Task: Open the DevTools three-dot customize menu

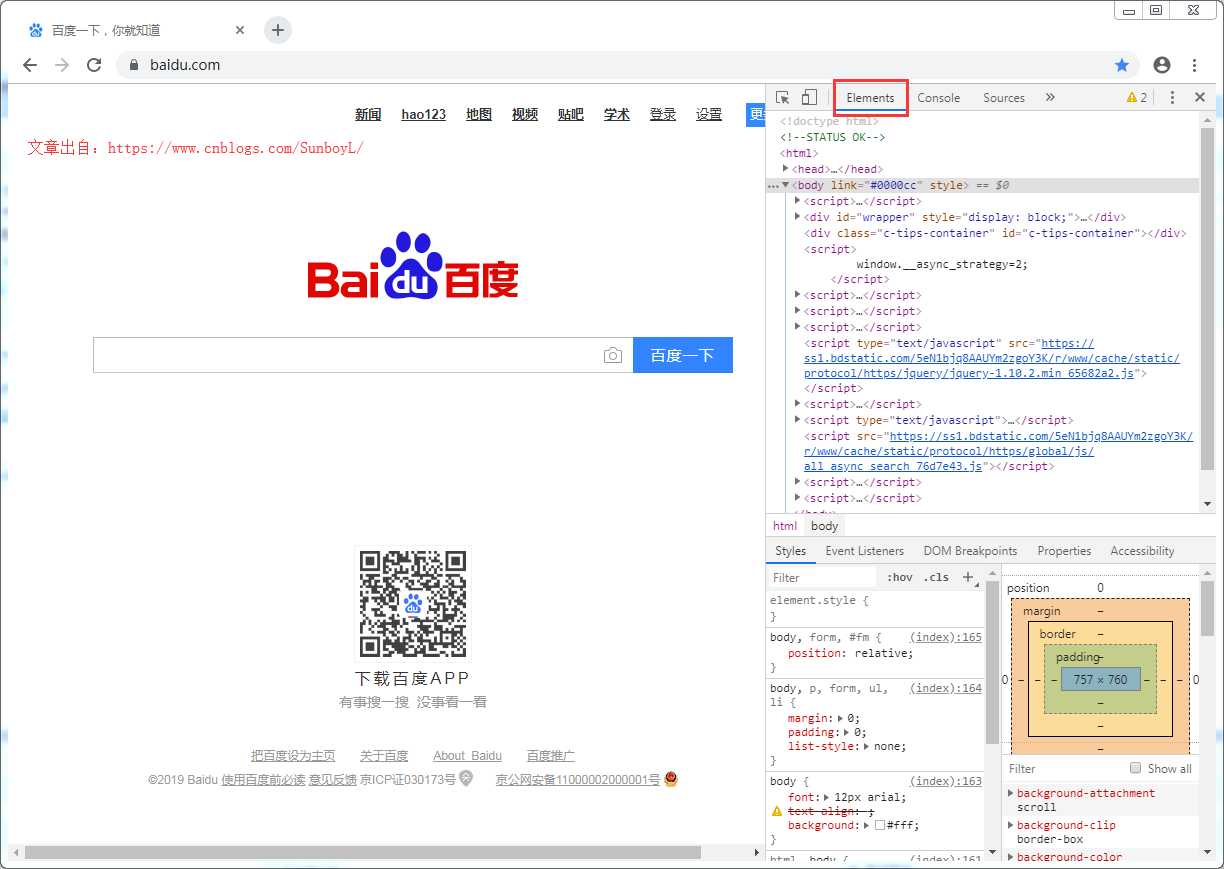Action: point(1171,97)
